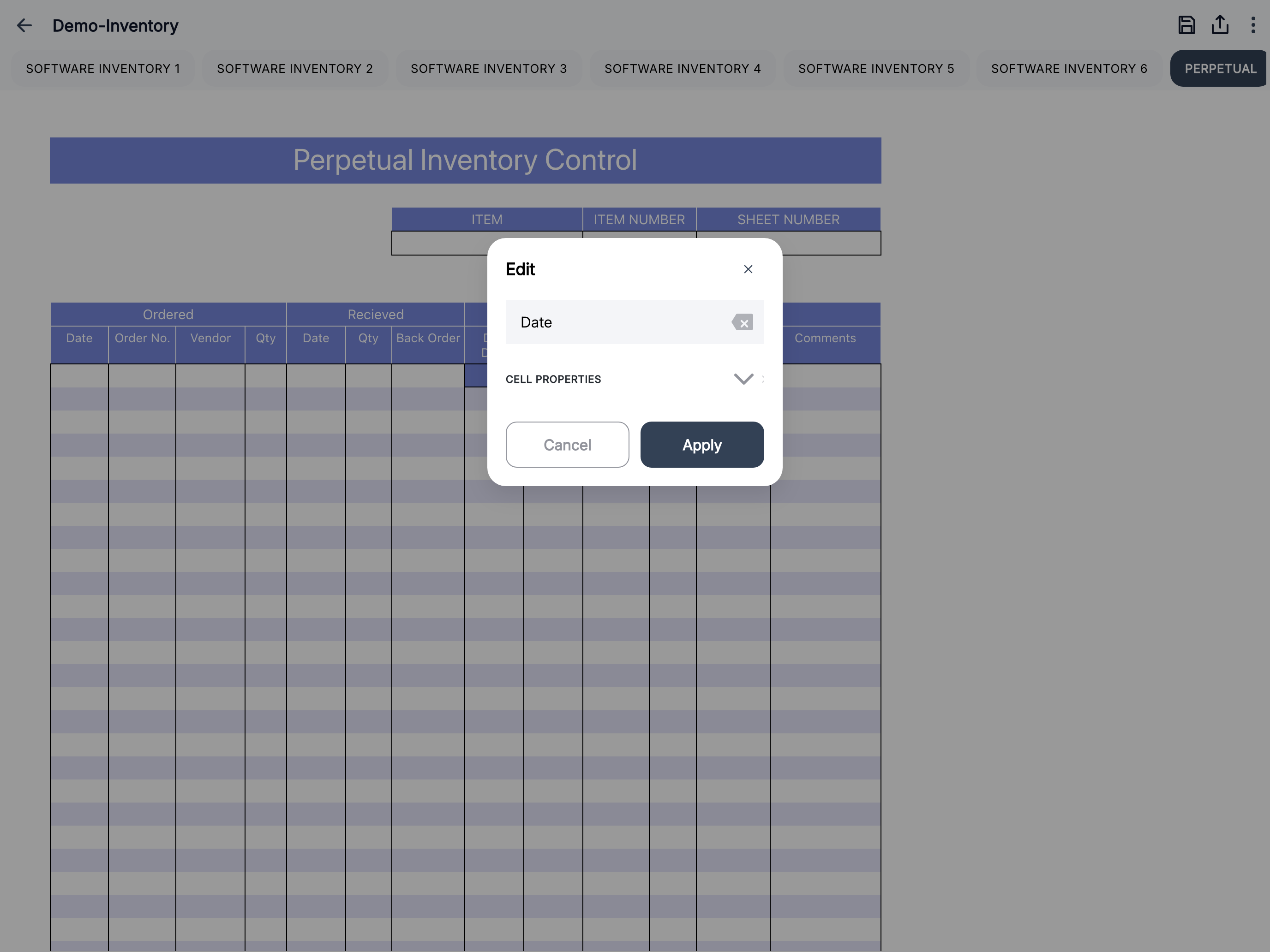Switch to Software Inventory 6 tab
This screenshot has width=1270, height=952.
click(x=1070, y=69)
